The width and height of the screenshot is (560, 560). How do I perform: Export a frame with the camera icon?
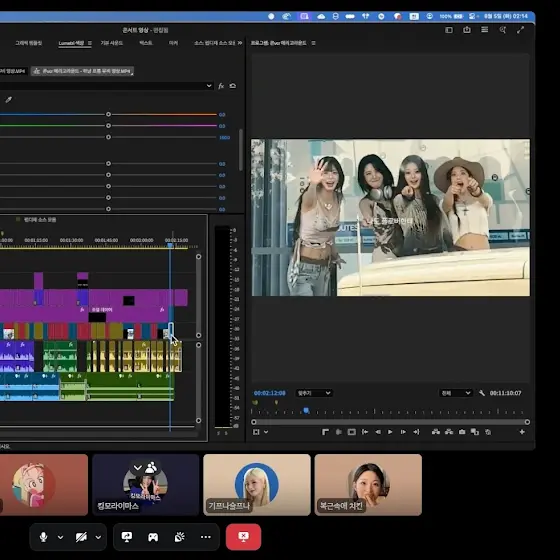pyautogui.click(x=462, y=432)
